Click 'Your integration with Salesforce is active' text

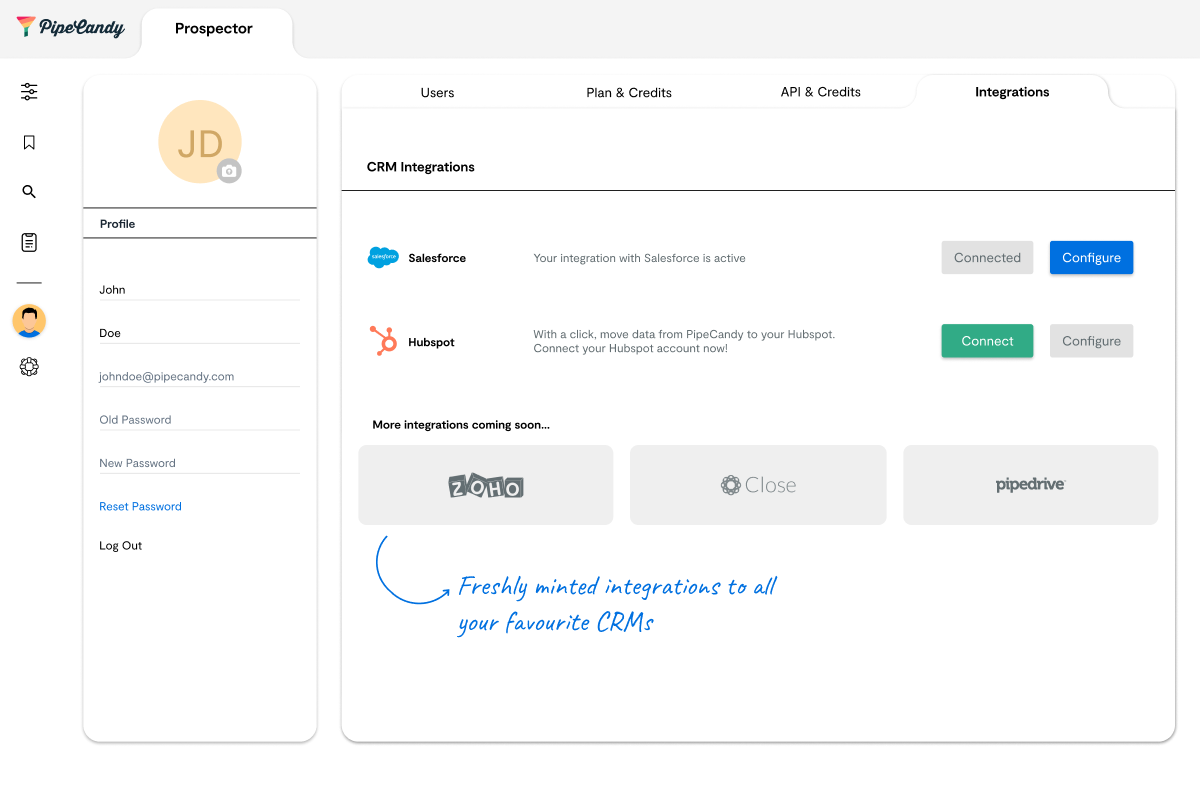[x=640, y=258]
